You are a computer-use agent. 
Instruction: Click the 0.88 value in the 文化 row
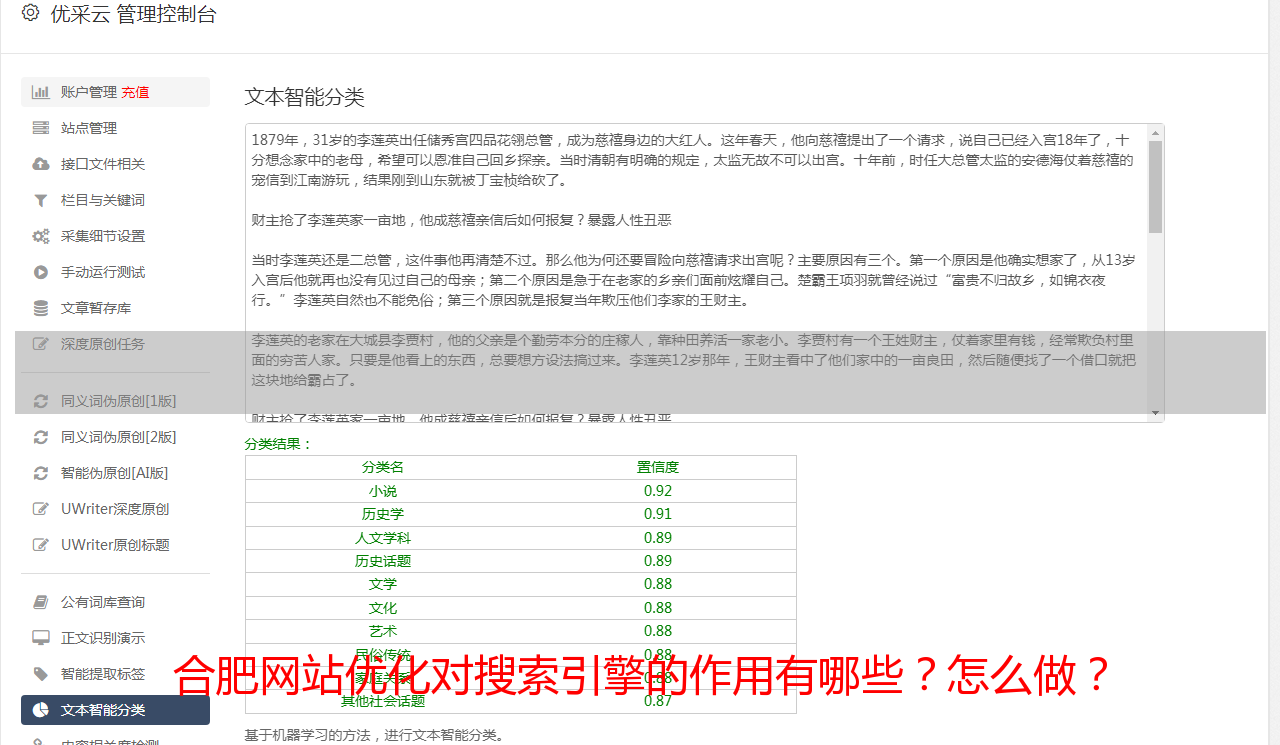(658, 608)
